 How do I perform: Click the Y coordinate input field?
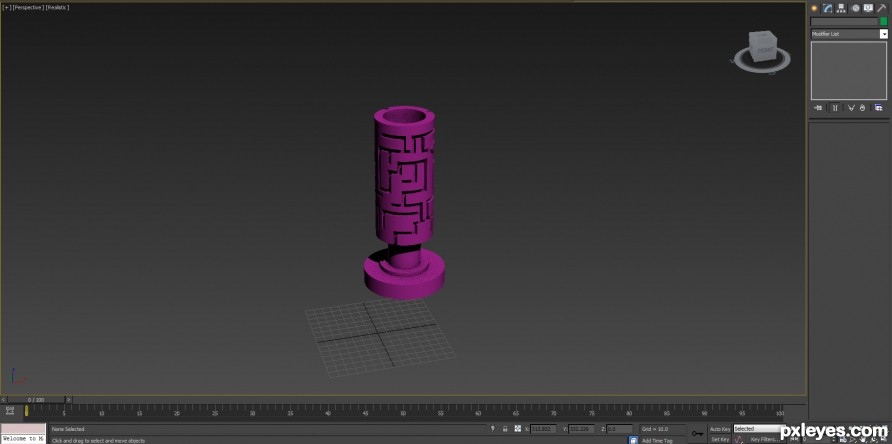(x=581, y=429)
